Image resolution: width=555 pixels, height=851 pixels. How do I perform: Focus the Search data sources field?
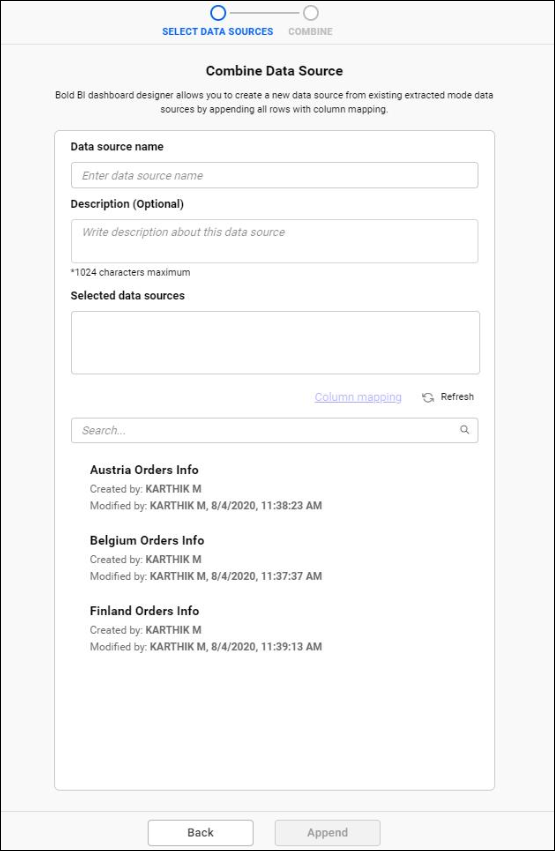point(275,430)
